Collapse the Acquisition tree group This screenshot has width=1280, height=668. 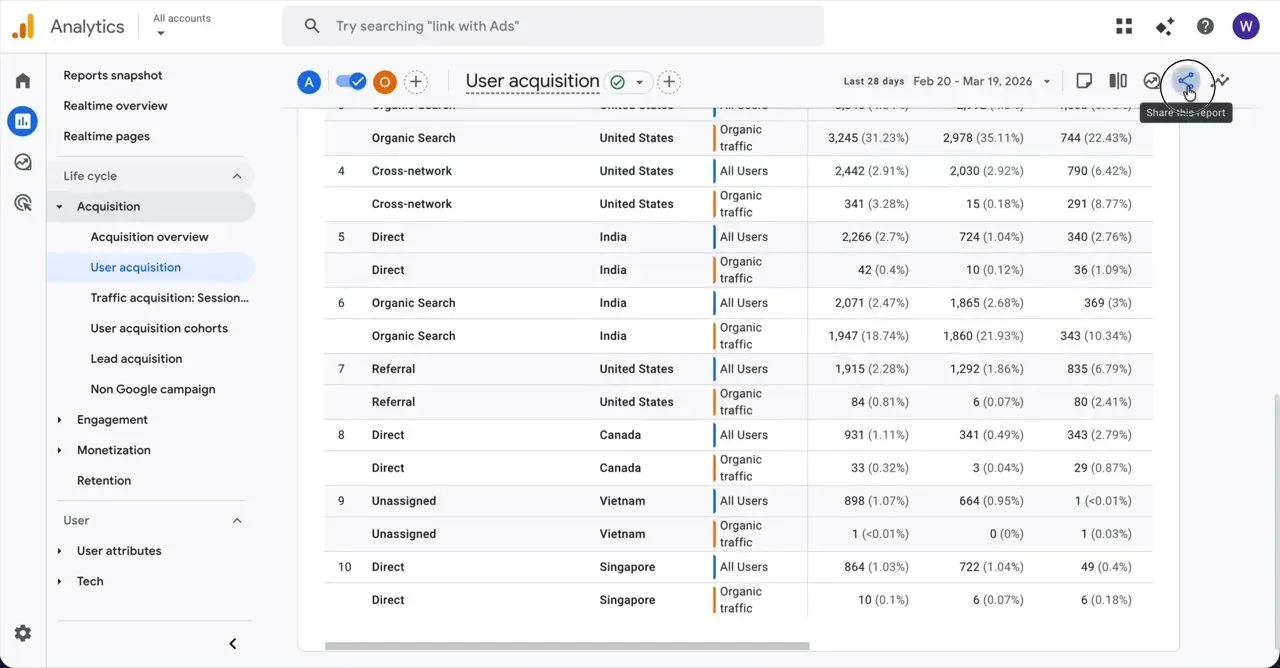59,207
